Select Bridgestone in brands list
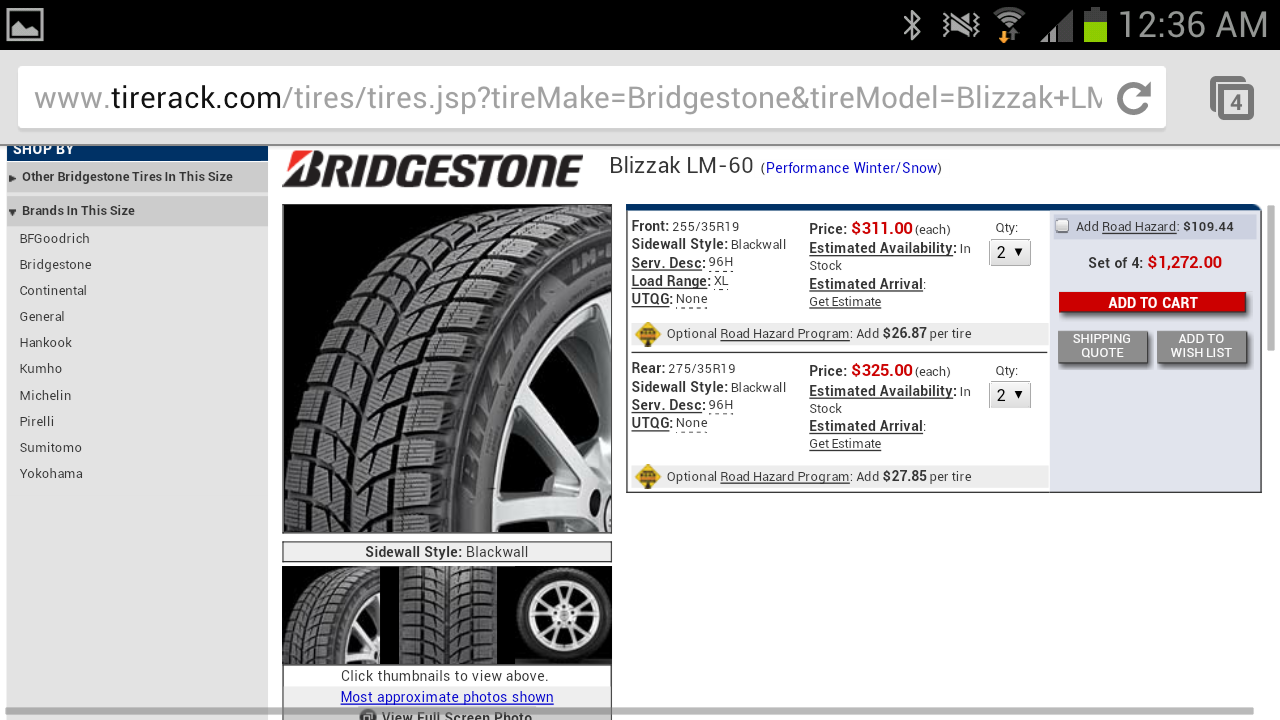Image resolution: width=1280 pixels, height=720 pixels. [x=56, y=265]
